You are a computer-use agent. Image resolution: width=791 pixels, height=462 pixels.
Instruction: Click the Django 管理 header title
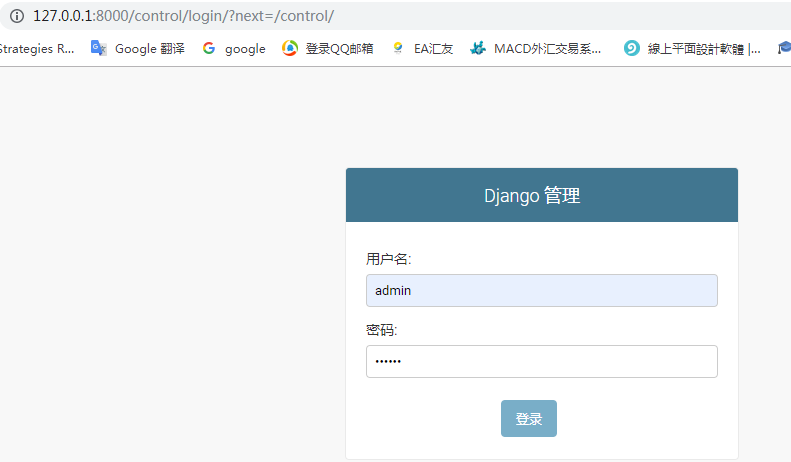pyautogui.click(x=532, y=196)
